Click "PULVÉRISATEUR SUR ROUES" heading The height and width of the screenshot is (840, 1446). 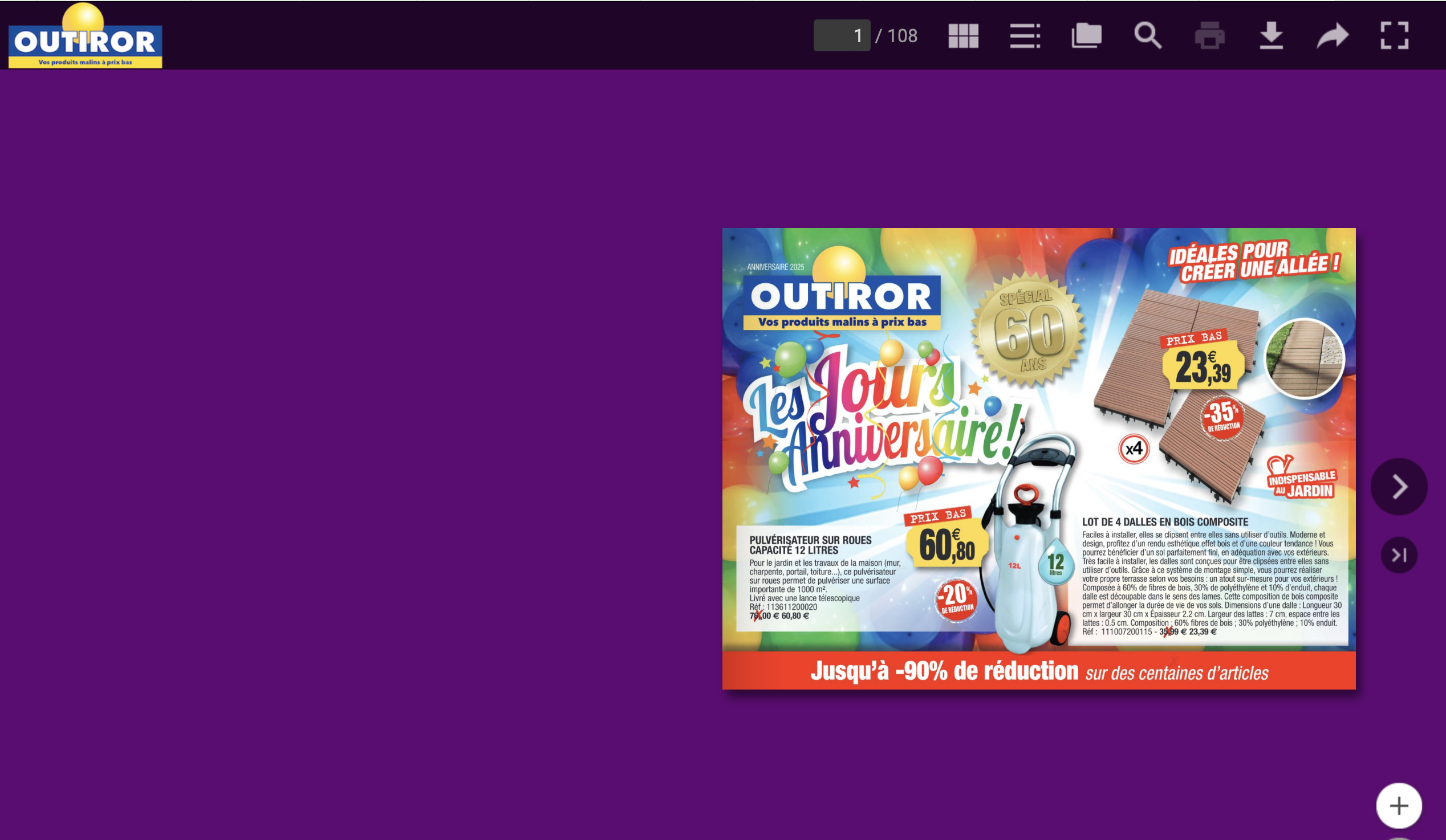[810, 540]
